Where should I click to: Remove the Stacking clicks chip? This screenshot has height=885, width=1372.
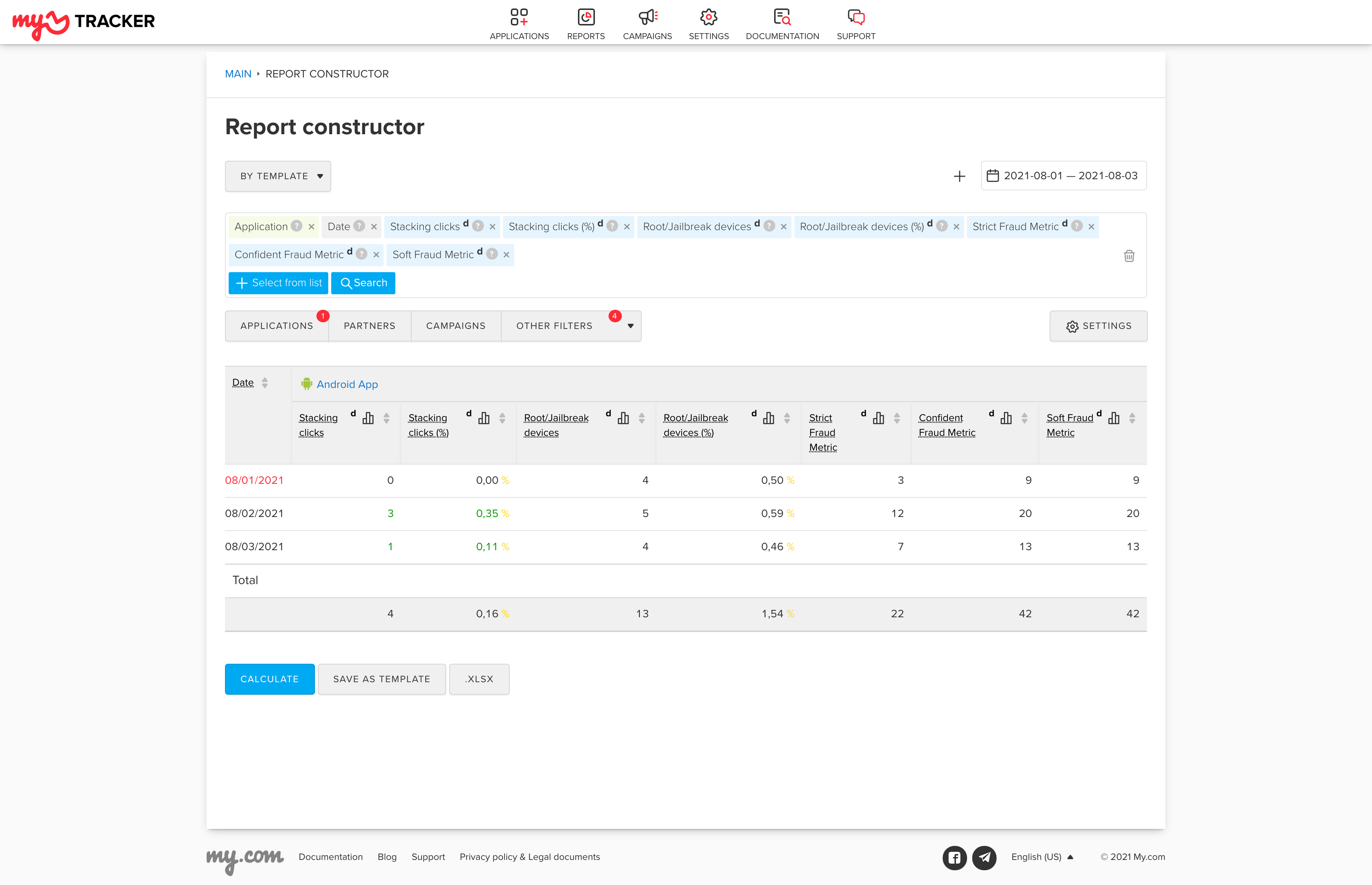pyautogui.click(x=492, y=227)
